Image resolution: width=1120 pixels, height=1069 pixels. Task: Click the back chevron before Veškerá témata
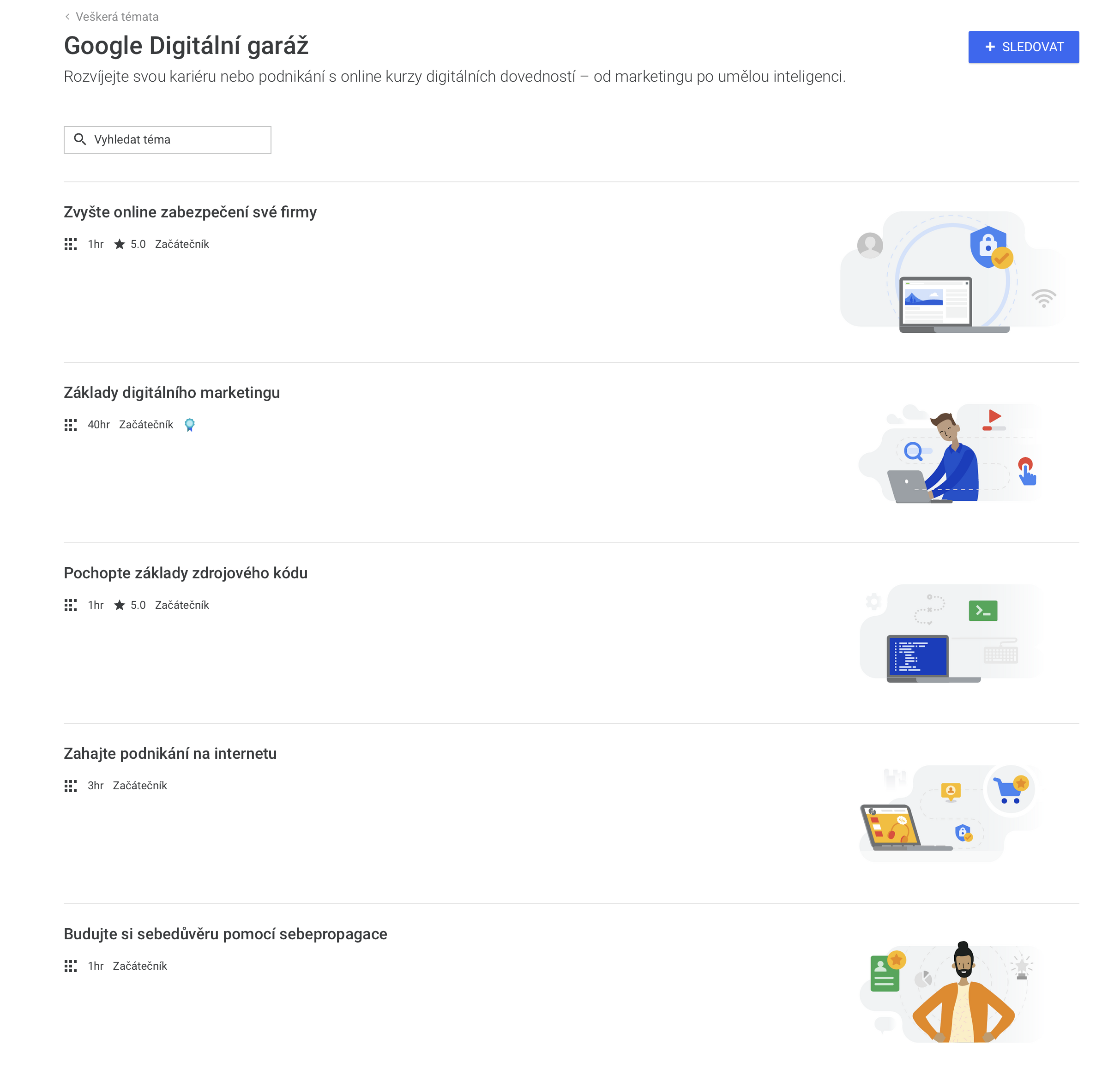point(68,17)
